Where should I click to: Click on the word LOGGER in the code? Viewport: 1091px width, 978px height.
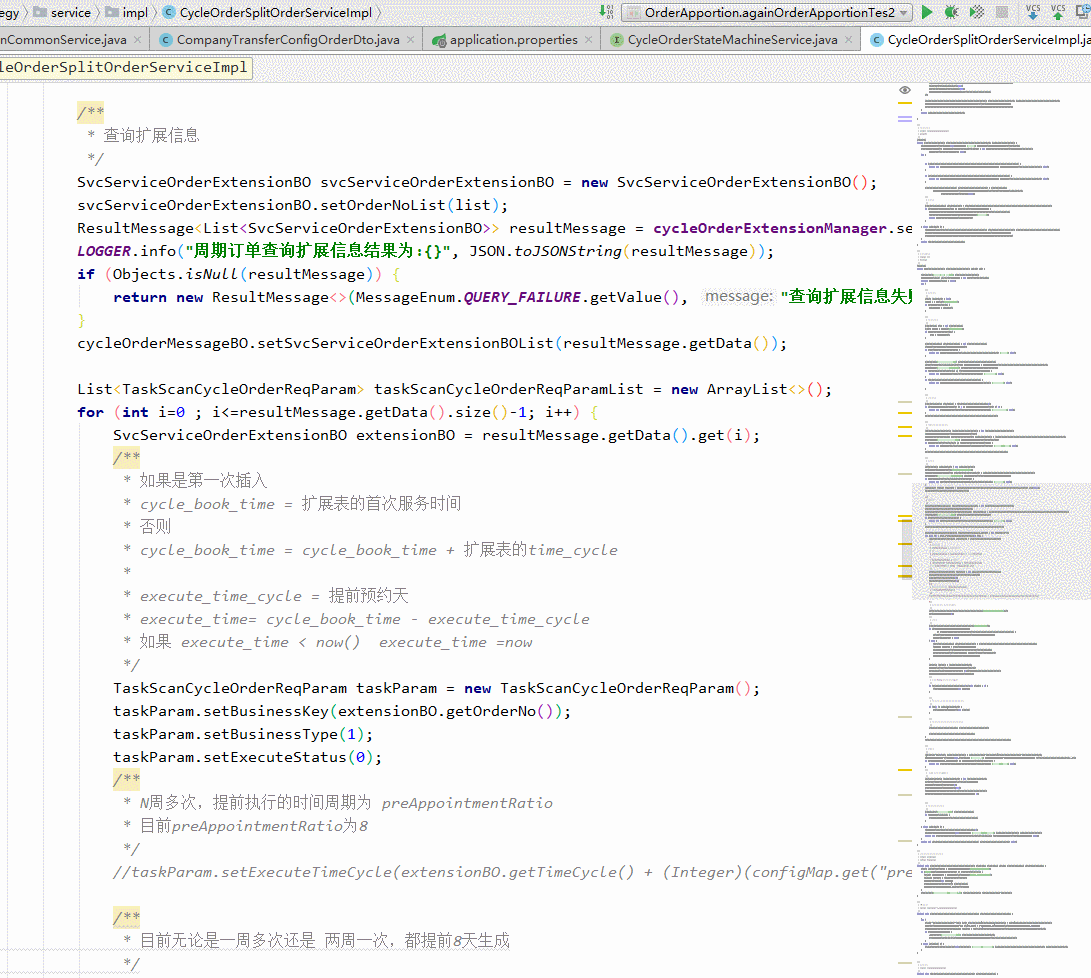(x=104, y=251)
